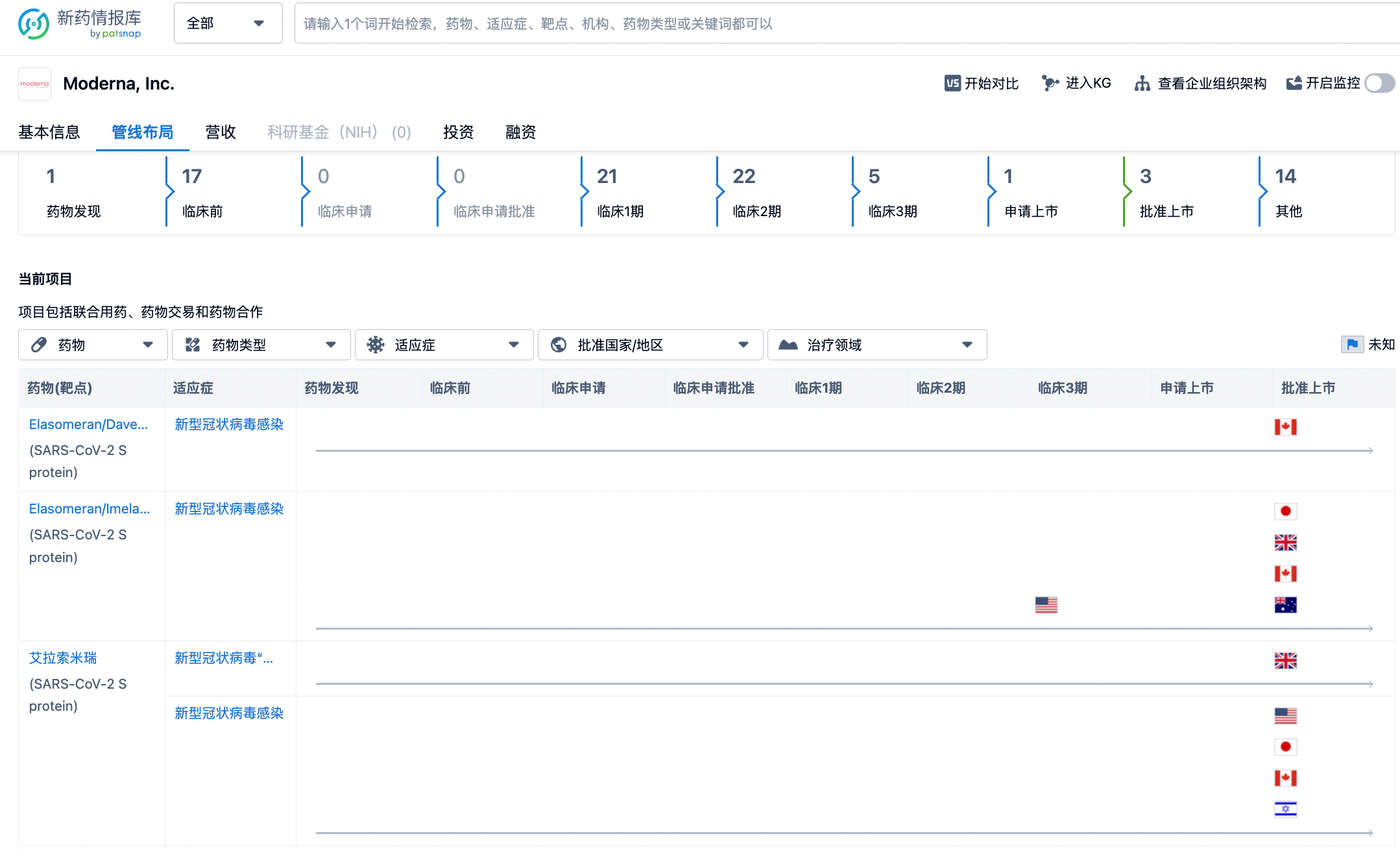Image resolution: width=1400 pixels, height=849 pixels.
Task: Select the 管线布局 tab
Action: [x=143, y=132]
